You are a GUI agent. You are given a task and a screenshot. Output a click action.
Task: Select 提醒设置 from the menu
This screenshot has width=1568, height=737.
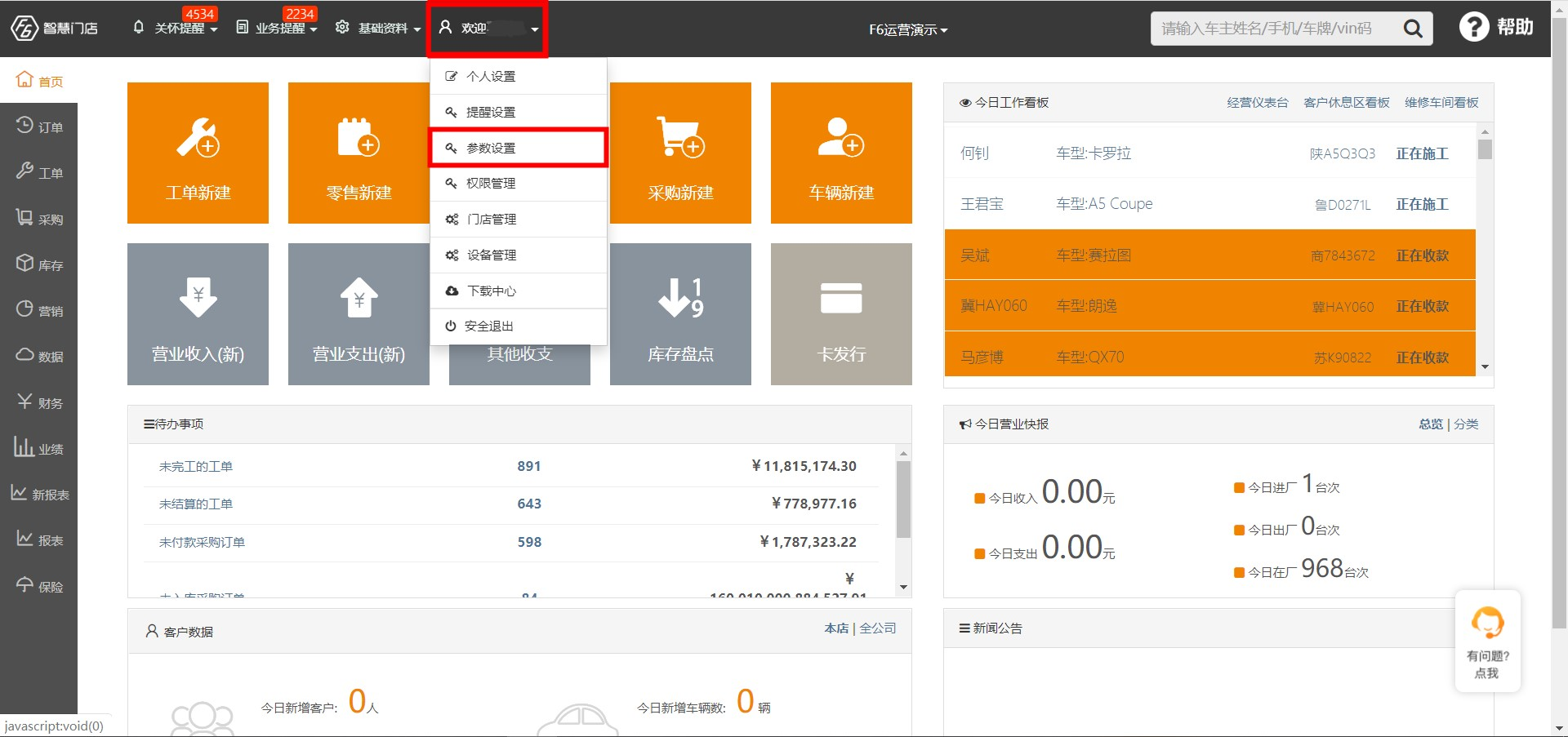519,112
